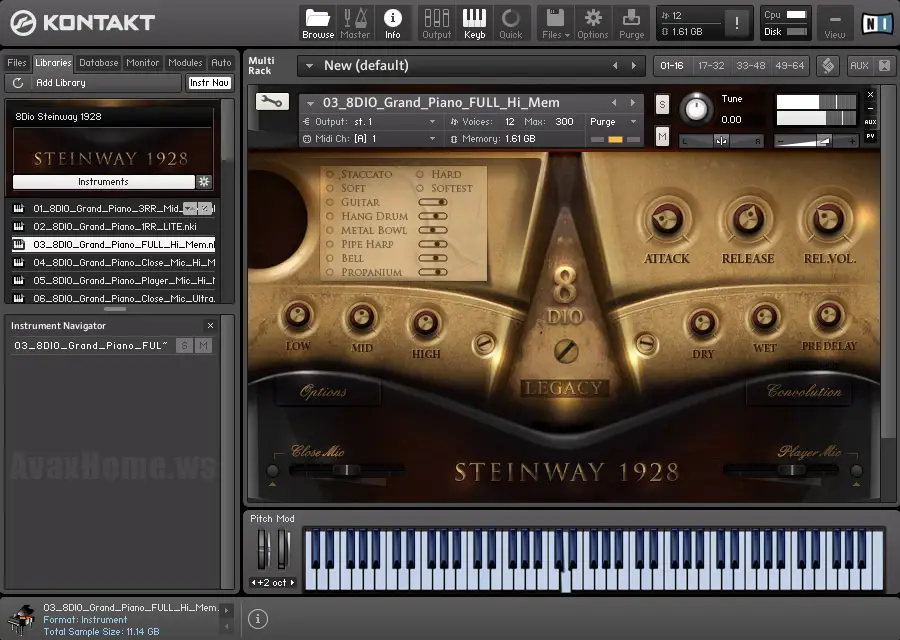
Task: Open the multi preset dropdown arrow for New (default)
Action: (x=309, y=66)
